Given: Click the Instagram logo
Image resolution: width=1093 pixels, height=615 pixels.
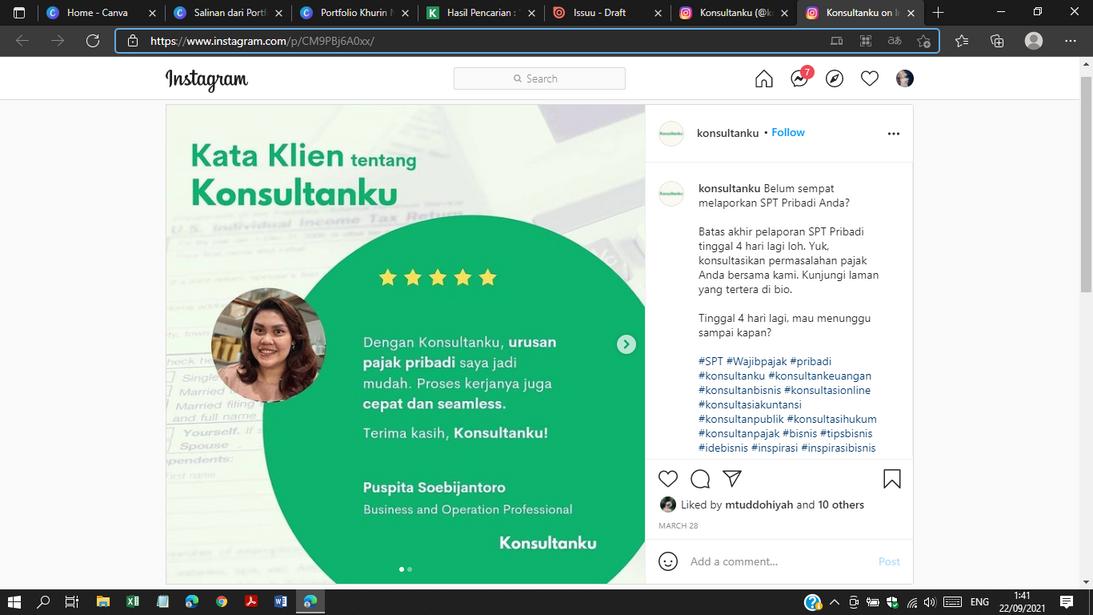Looking at the screenshot, I should point(206,79).
